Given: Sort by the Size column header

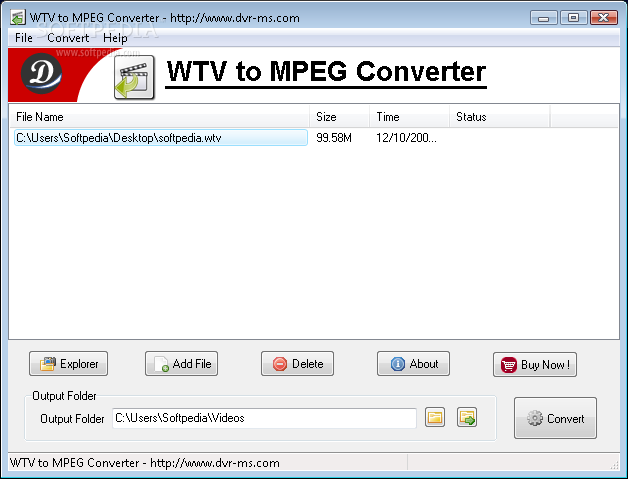Looking at the screenshot, I should coord(339,117).
